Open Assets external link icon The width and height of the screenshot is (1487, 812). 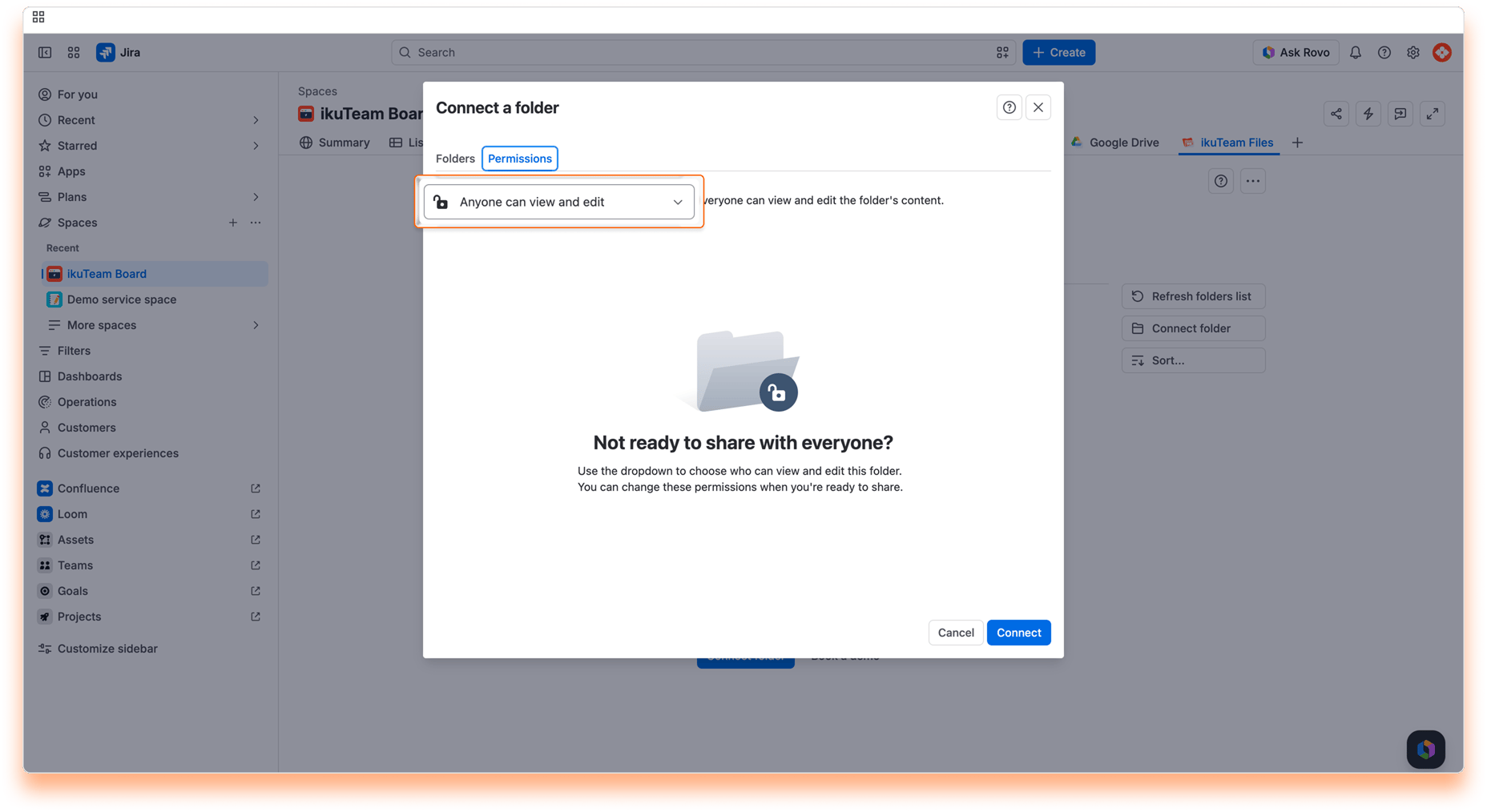click(x=256, y=540)
